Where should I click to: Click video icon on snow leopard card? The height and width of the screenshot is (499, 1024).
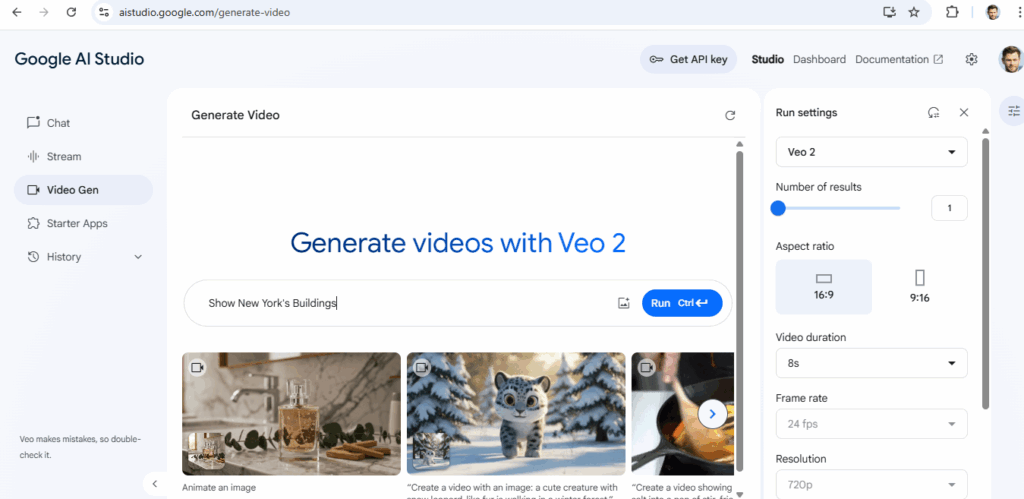click(422, 368)
